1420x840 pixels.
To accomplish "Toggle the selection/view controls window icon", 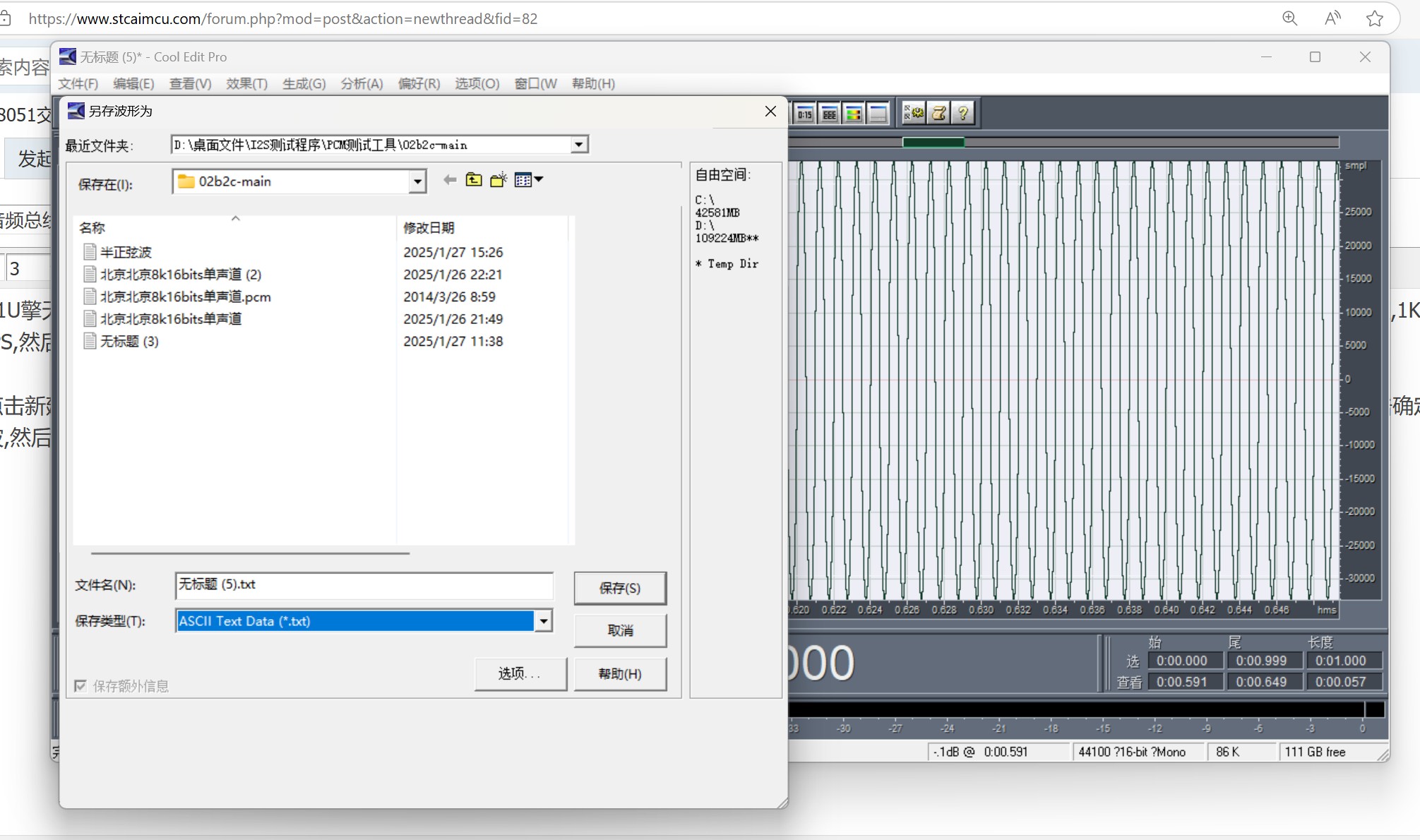I will [830, 114].
